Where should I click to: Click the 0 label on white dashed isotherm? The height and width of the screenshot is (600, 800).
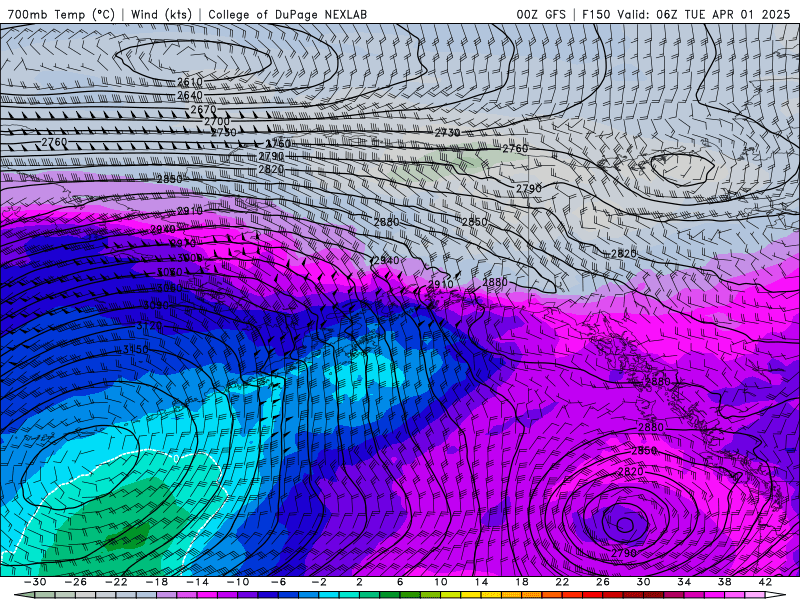tap(177, 459)
